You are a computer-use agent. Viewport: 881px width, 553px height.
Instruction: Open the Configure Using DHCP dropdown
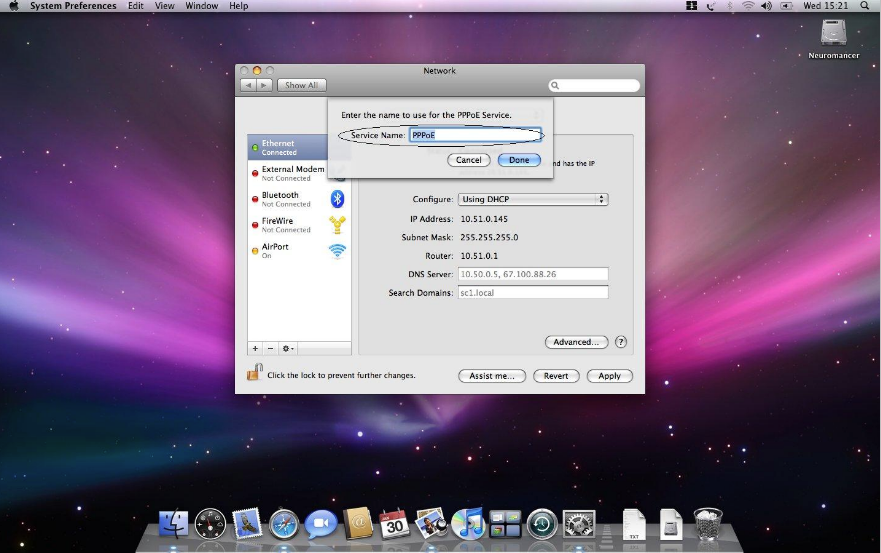coord(533,199)
